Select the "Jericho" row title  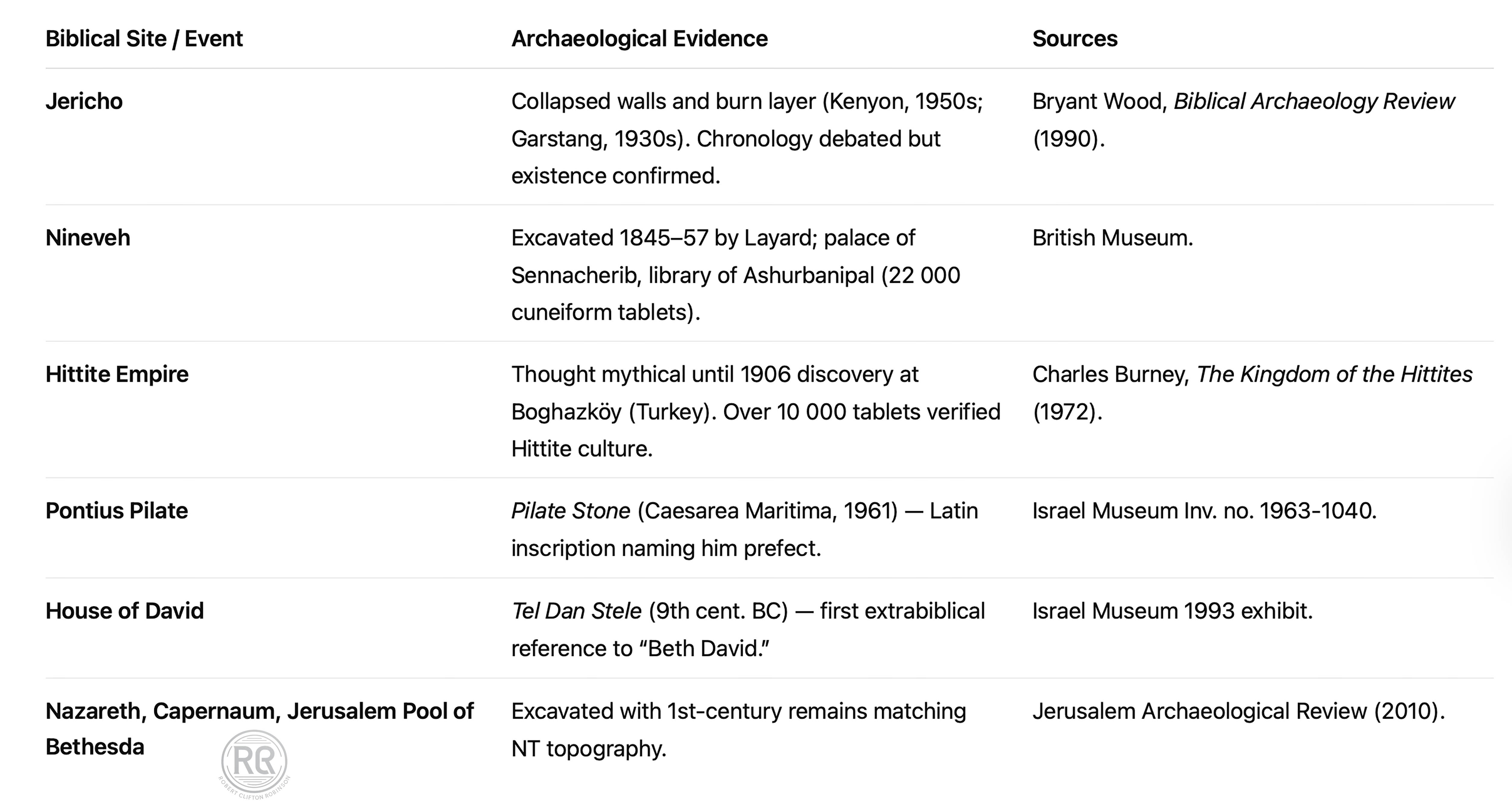(x=84, y=102)
